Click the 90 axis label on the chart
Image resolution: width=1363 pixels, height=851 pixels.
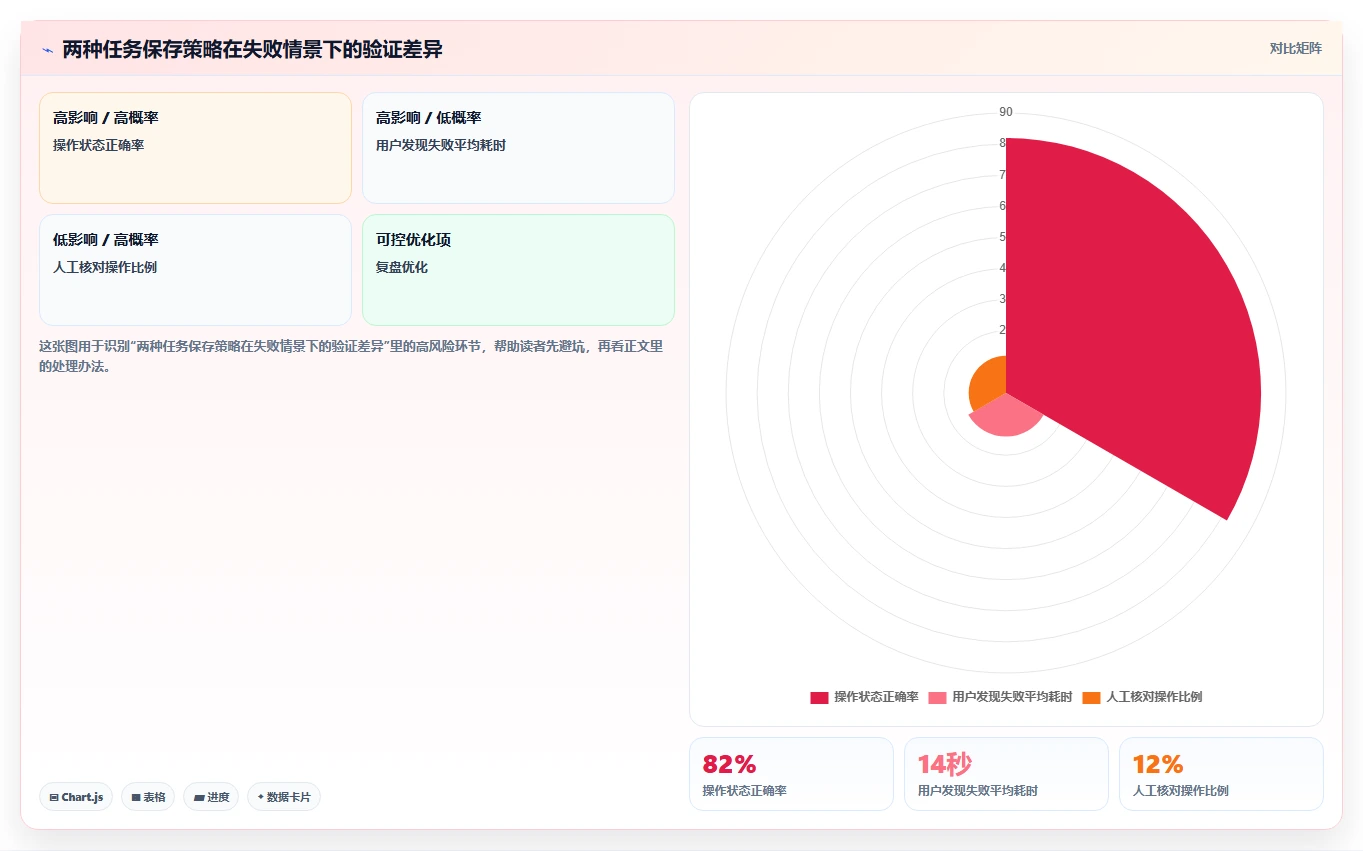[1006, 112]
